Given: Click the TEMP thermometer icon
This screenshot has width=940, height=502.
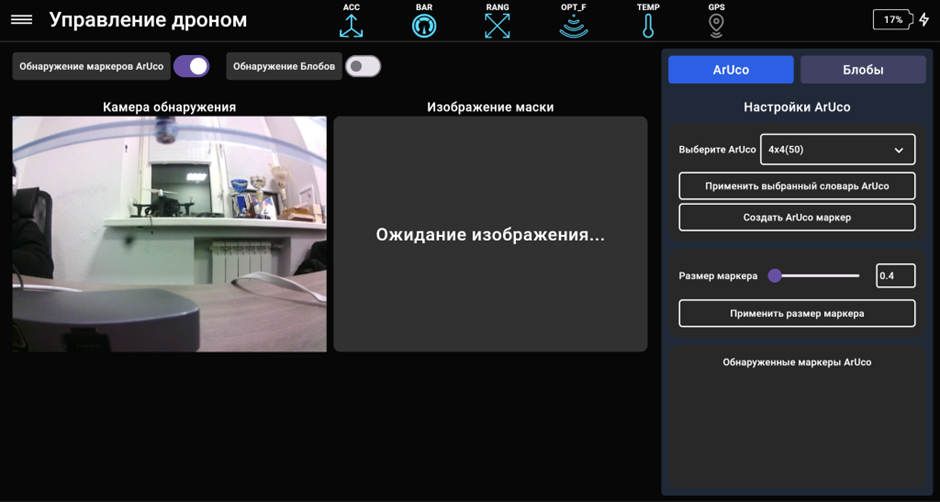Looking at the screenshot, I should (x=648, y=26).
